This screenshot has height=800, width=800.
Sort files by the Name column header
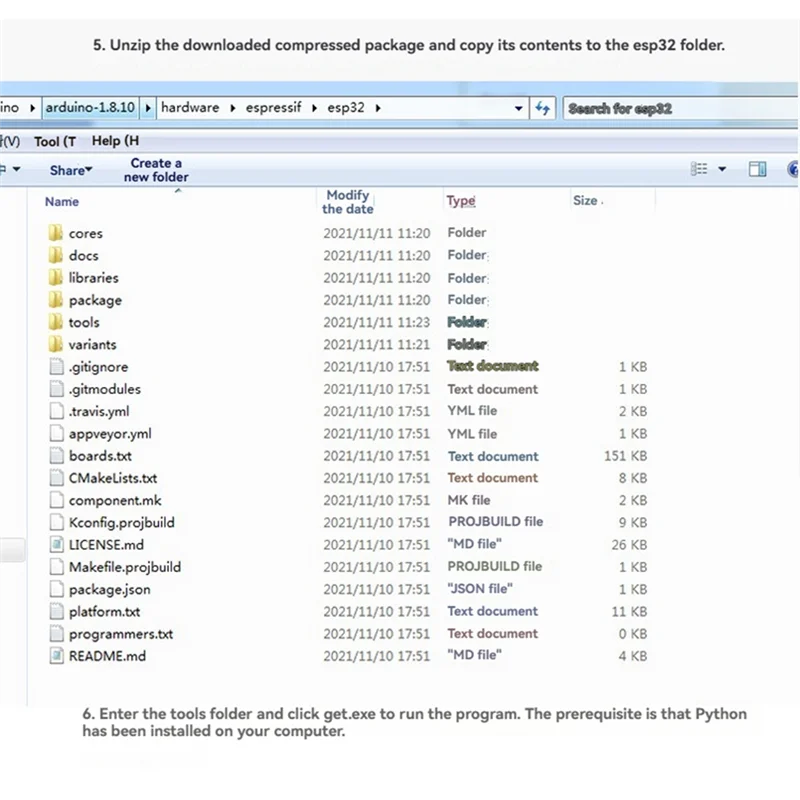click(x=62, y=201)
